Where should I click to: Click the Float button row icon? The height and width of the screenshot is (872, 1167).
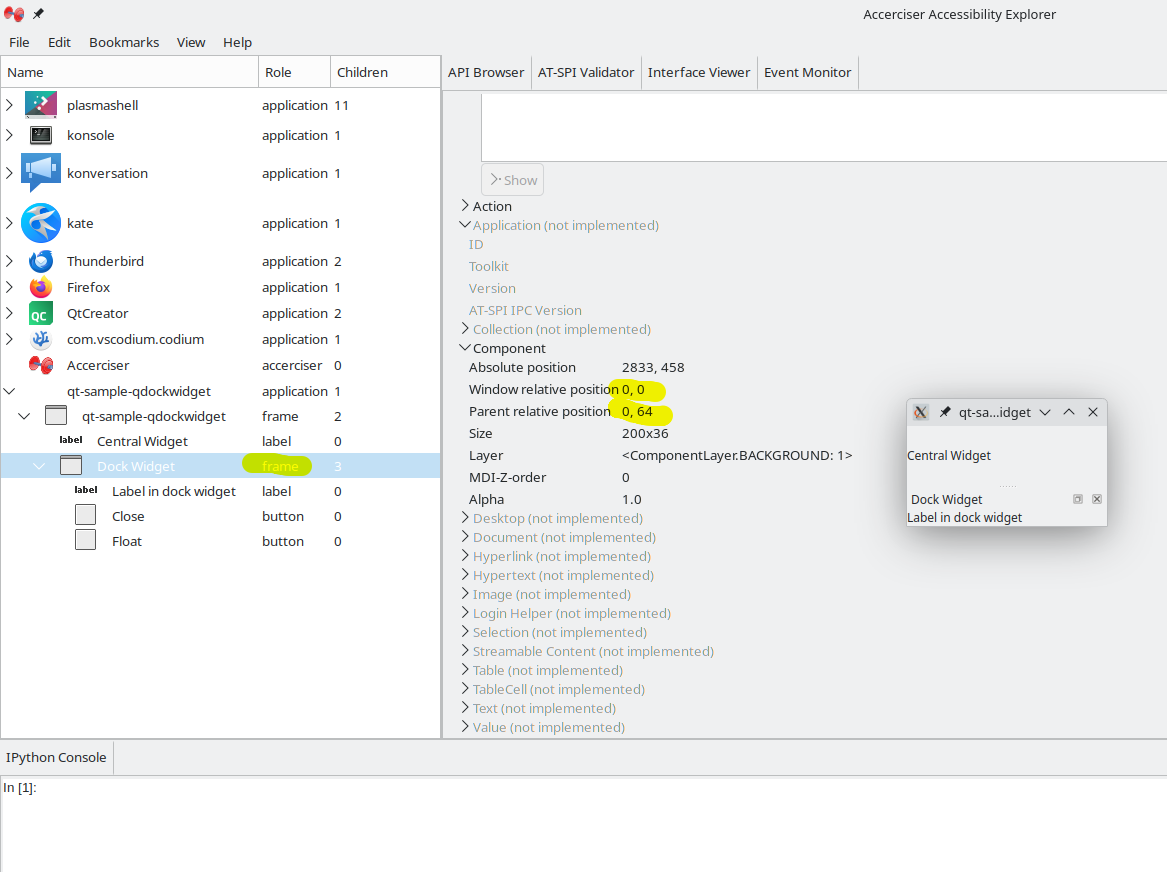click(x=86, y=540)
